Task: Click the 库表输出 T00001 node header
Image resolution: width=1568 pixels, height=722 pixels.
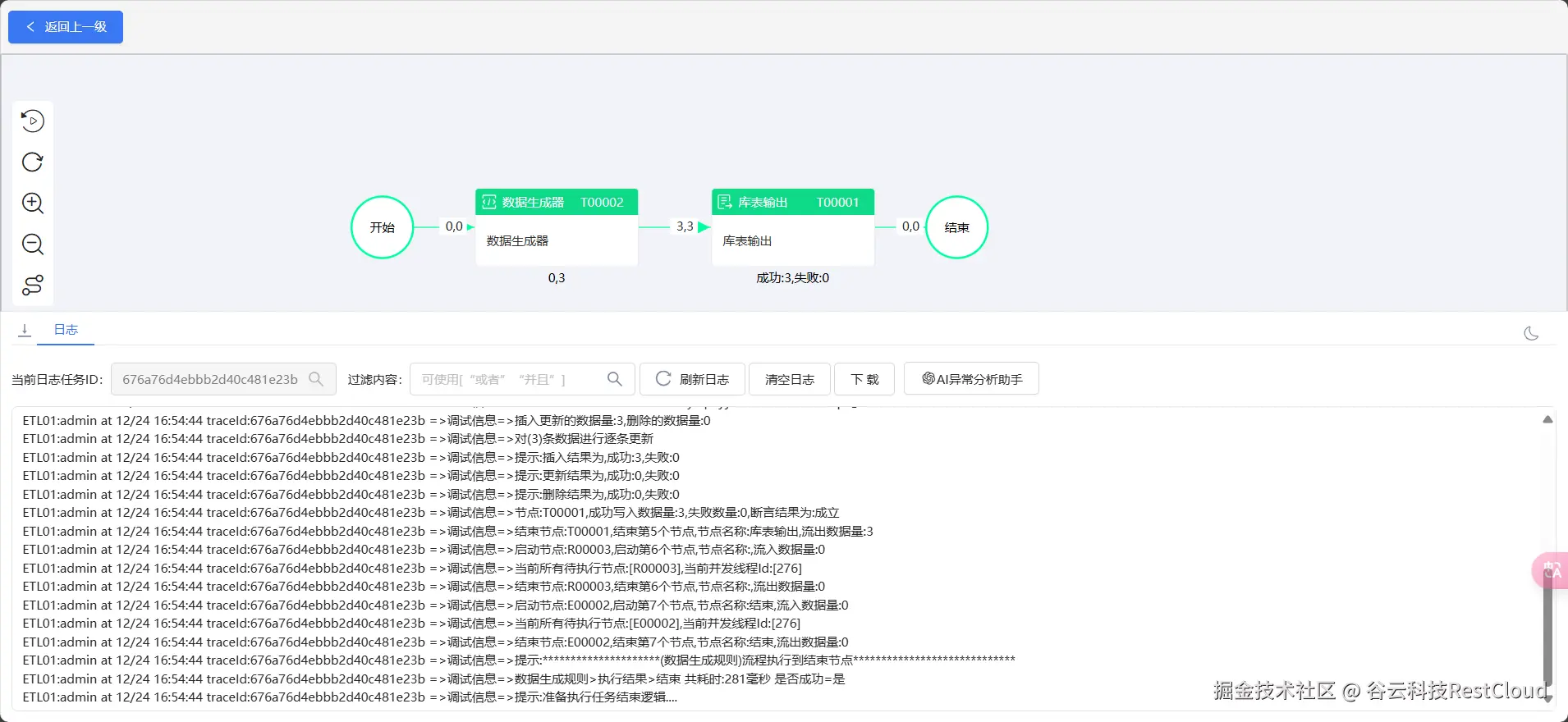Action: (x=793, y=202)
